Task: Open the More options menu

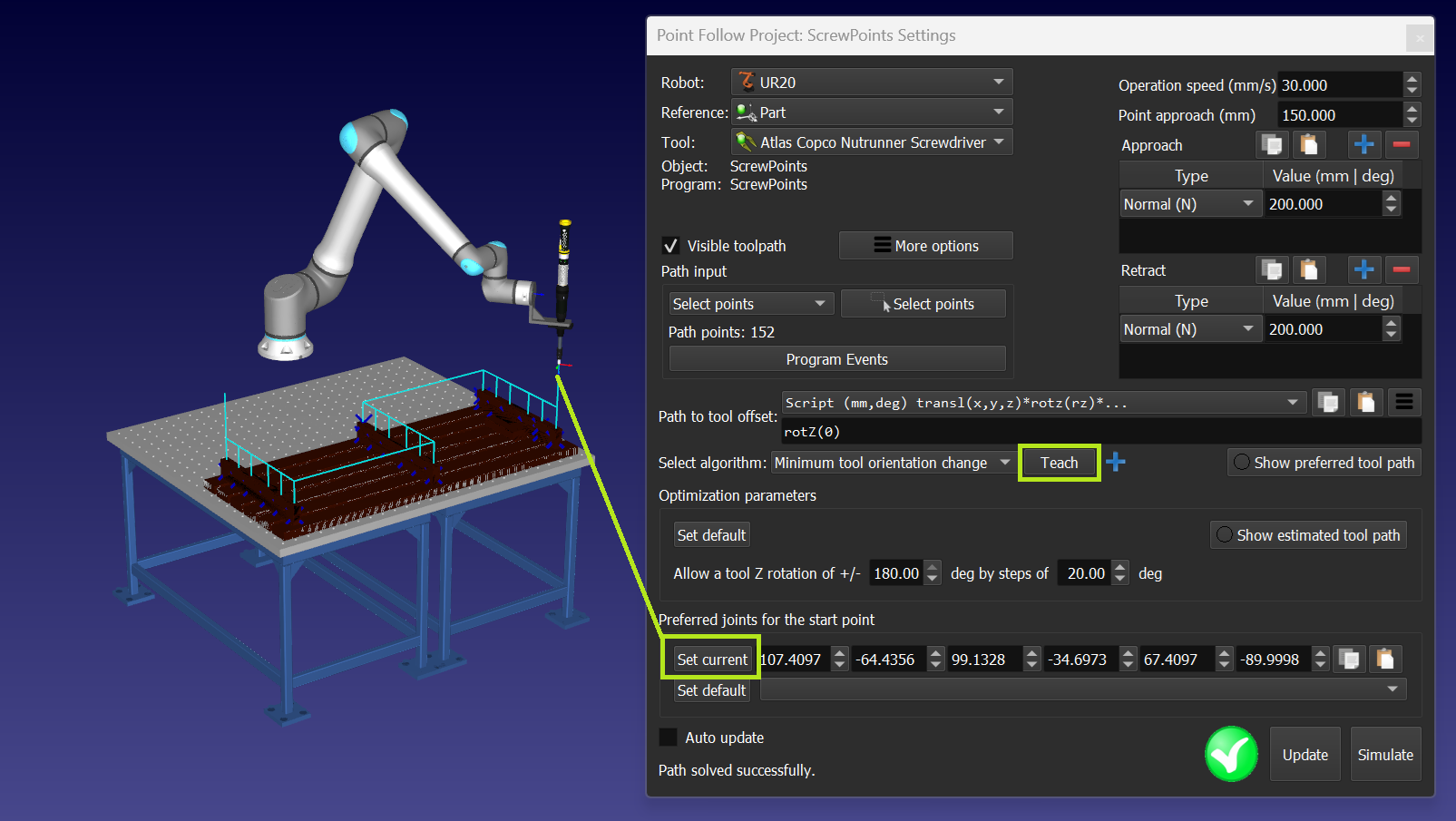Action: tap(925, 246)
